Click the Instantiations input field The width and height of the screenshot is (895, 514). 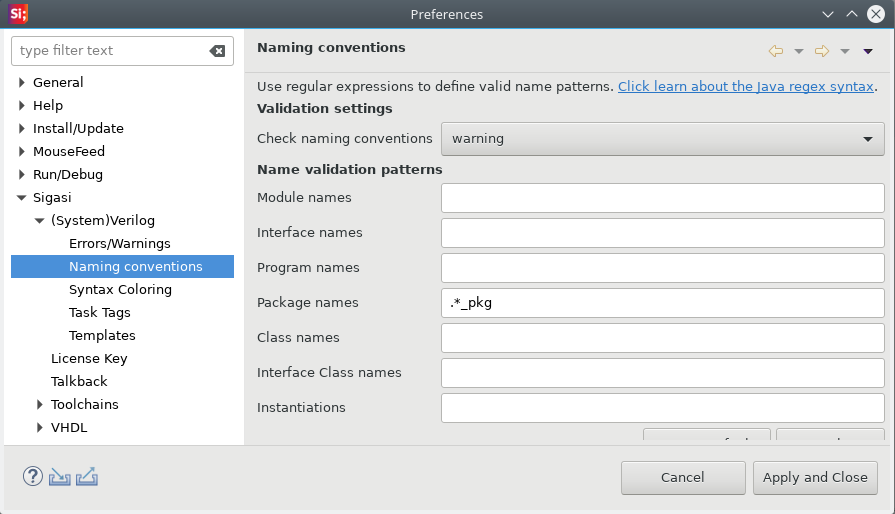tap(663, 408)
